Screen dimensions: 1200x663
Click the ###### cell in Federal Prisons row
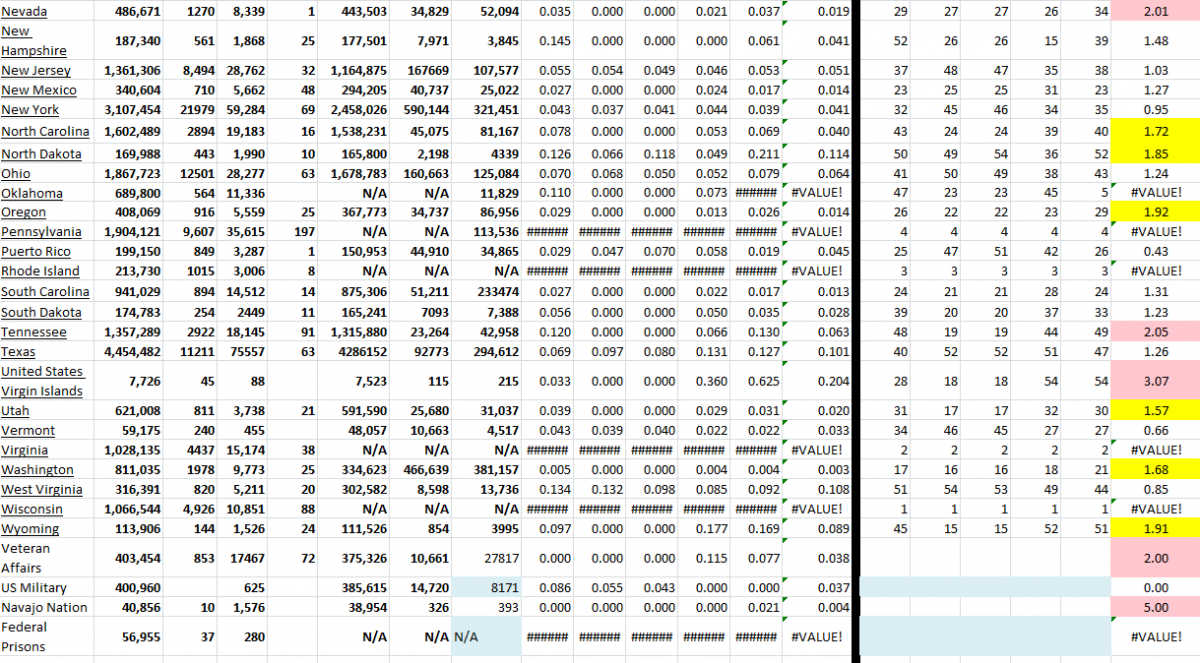tap(548, 637)
